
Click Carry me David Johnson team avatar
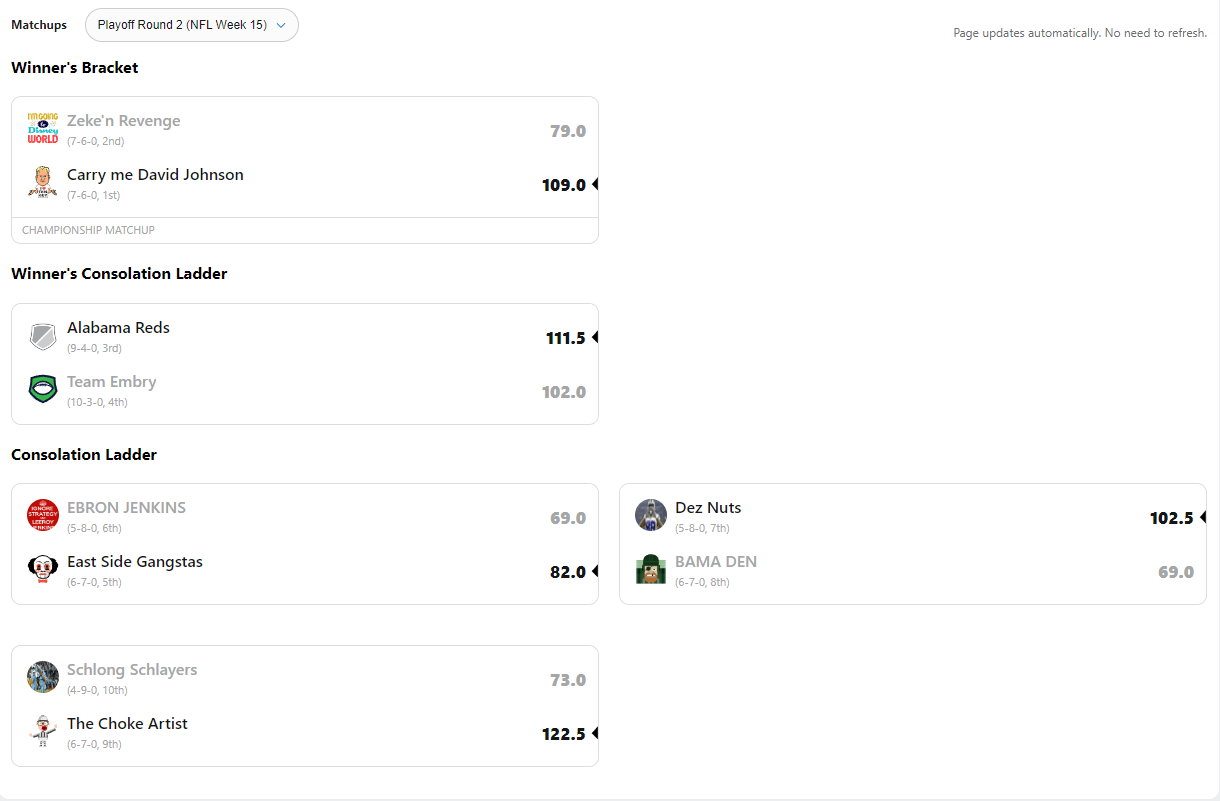coord(43,183)
